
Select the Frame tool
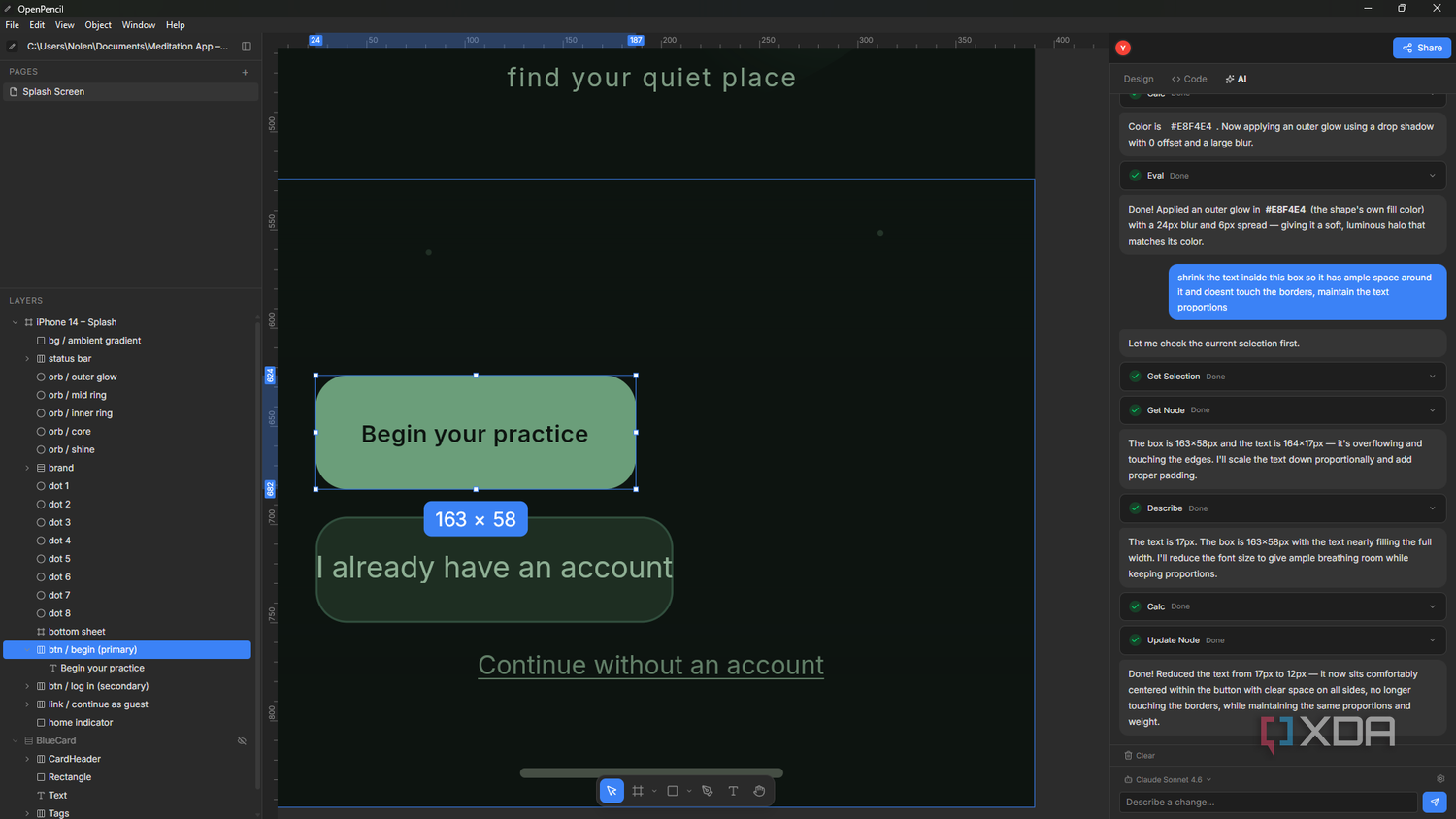tap(638, 791)
